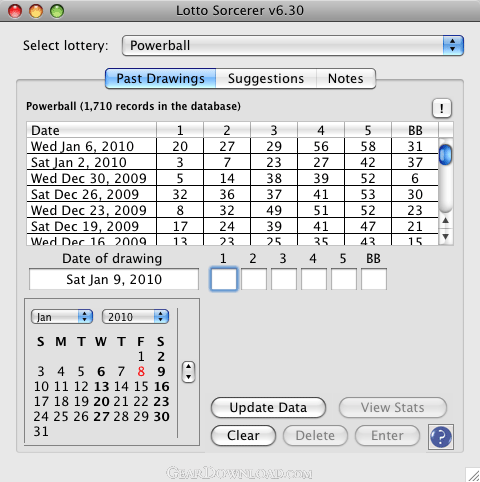Click the Update Data button
Screen dimensions: 480x482
pyautogui.click(x=268, y=407)
